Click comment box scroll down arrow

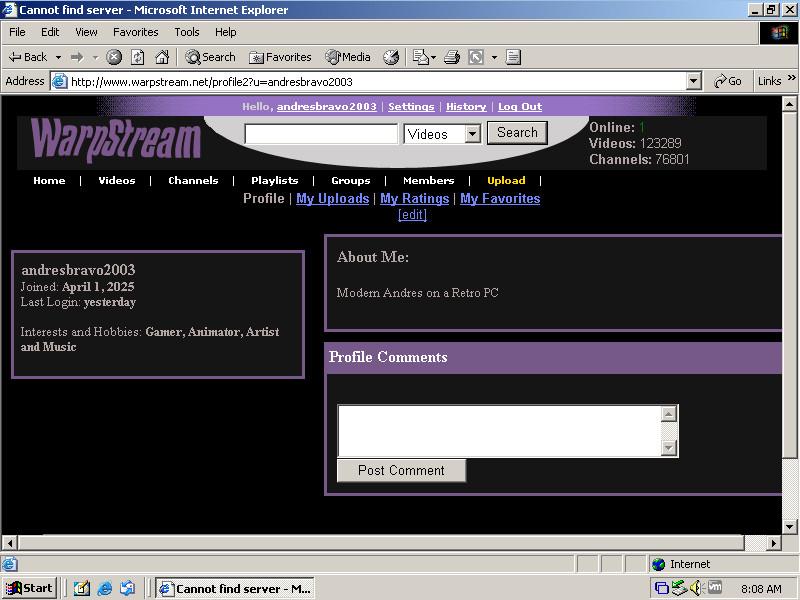pos(669,448)
